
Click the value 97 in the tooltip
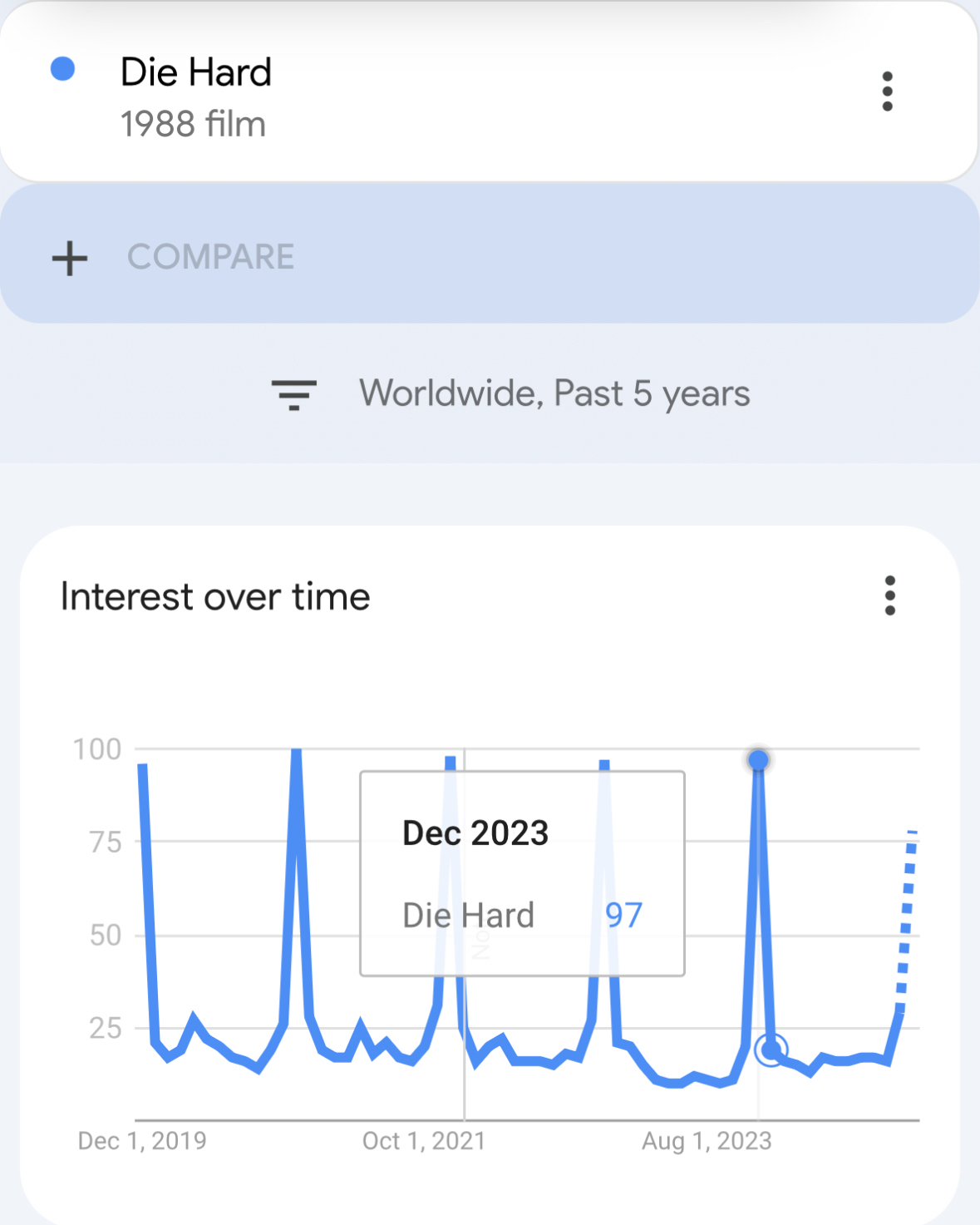point(623,915)
